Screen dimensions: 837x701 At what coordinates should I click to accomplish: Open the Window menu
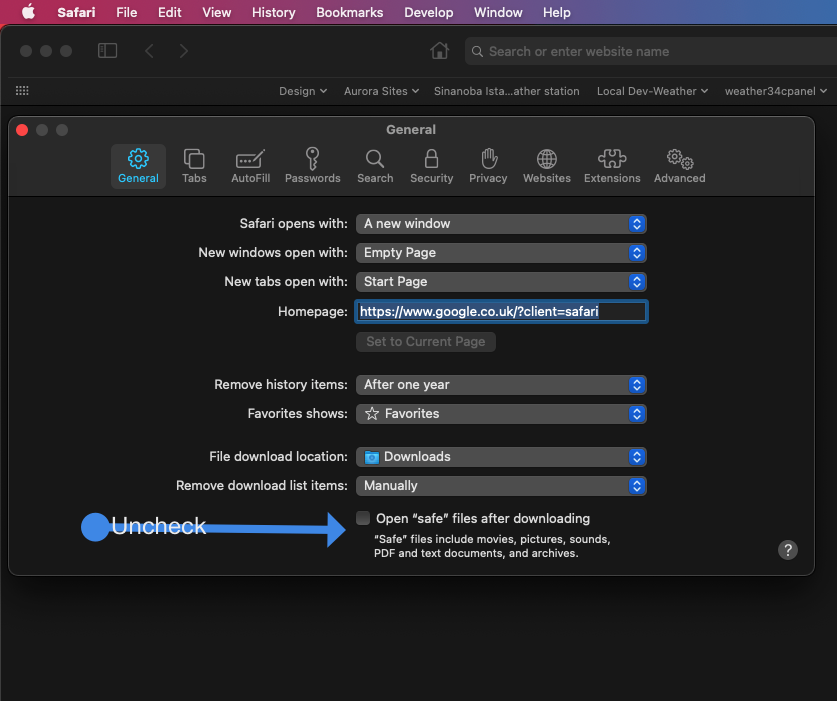498,12
